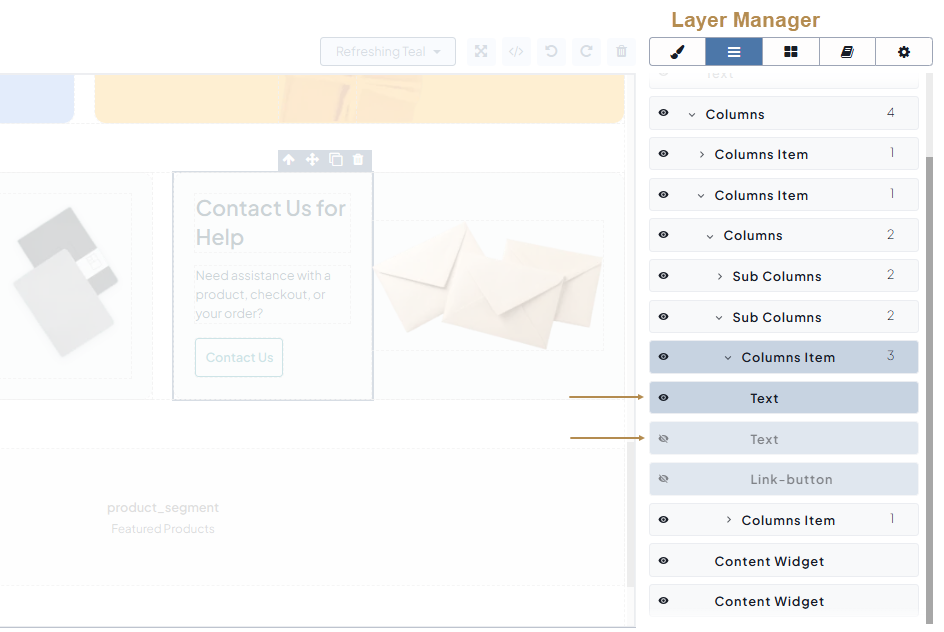Click the duplicate icon on selected block
944x632 pixels.
336,160
